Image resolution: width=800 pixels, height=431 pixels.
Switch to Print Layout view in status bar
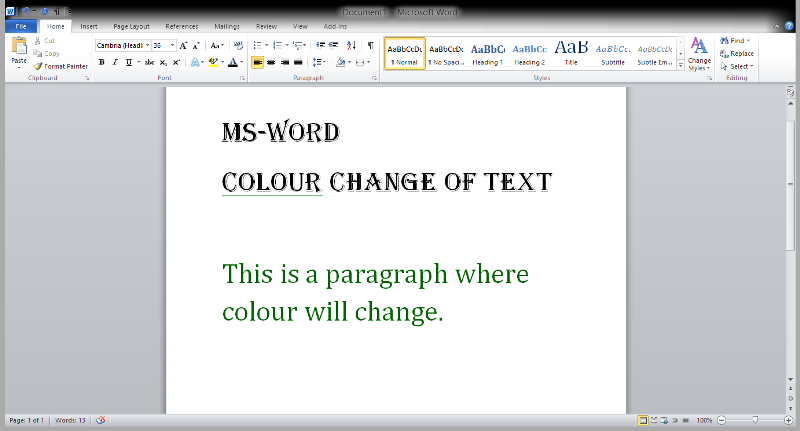[x=643, y=420]
